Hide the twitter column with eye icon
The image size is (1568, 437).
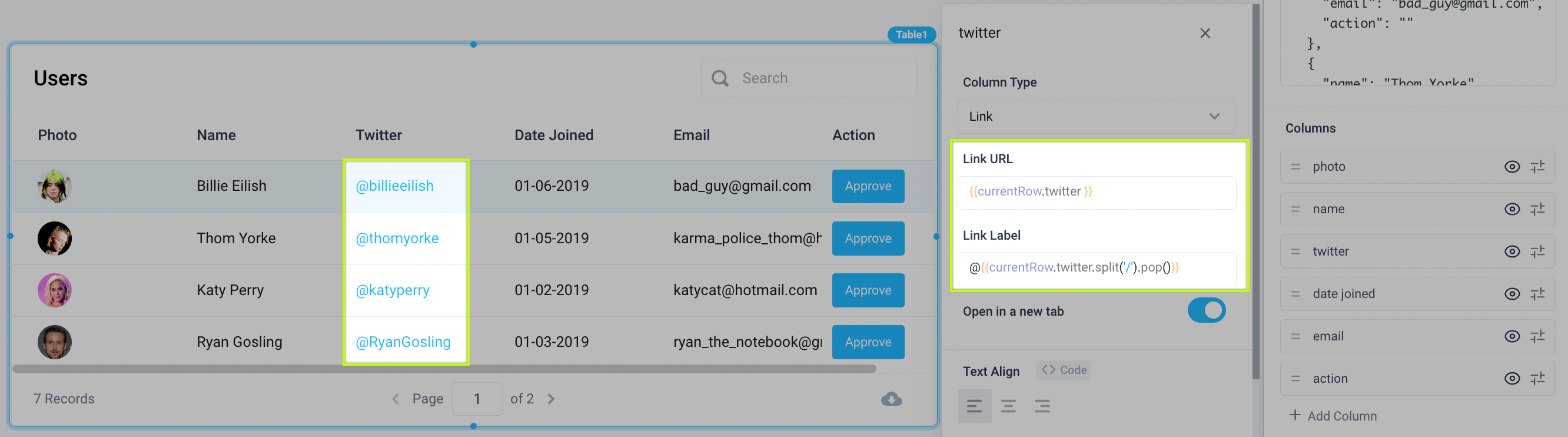pos(1511,251)
